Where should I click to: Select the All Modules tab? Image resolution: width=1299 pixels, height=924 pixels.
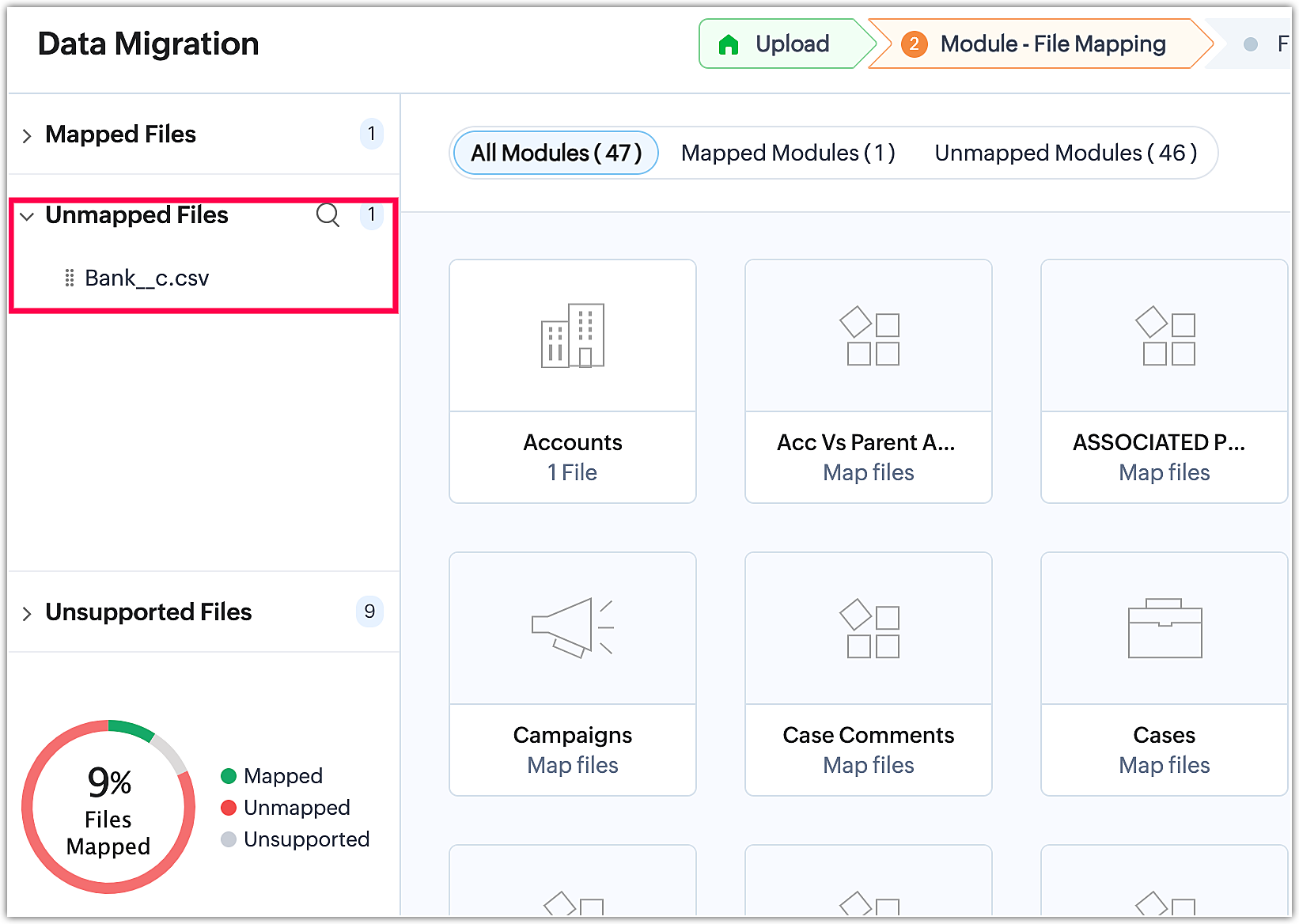pos(555,153)
